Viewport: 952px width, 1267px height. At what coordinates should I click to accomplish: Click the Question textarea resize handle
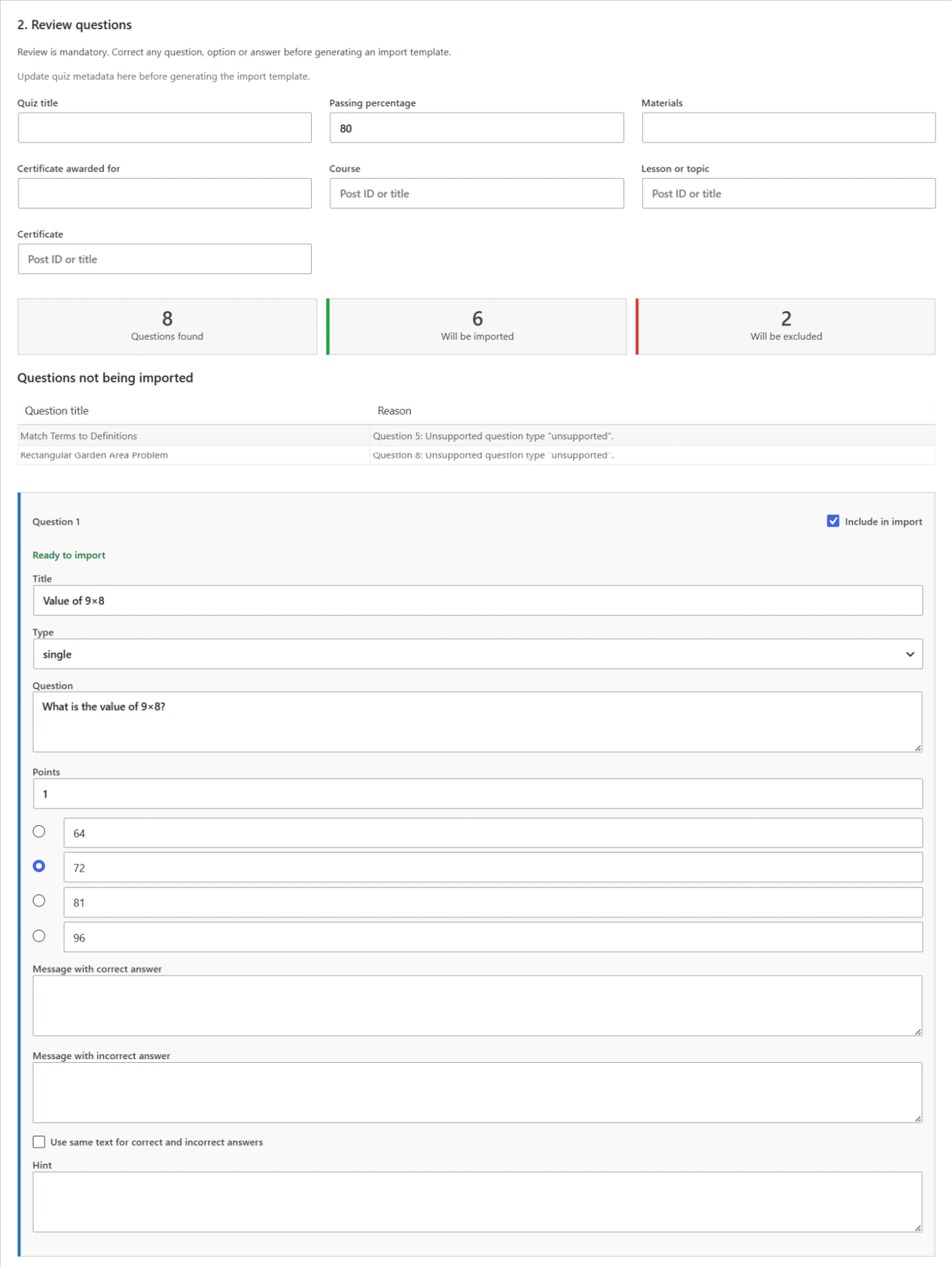point(918,748)
